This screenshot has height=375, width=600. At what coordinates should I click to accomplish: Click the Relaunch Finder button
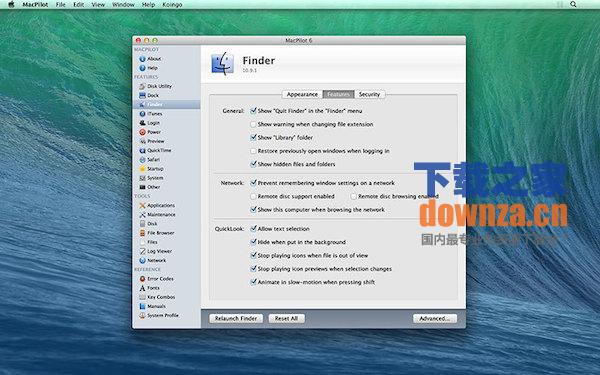[x=236, y=318]
